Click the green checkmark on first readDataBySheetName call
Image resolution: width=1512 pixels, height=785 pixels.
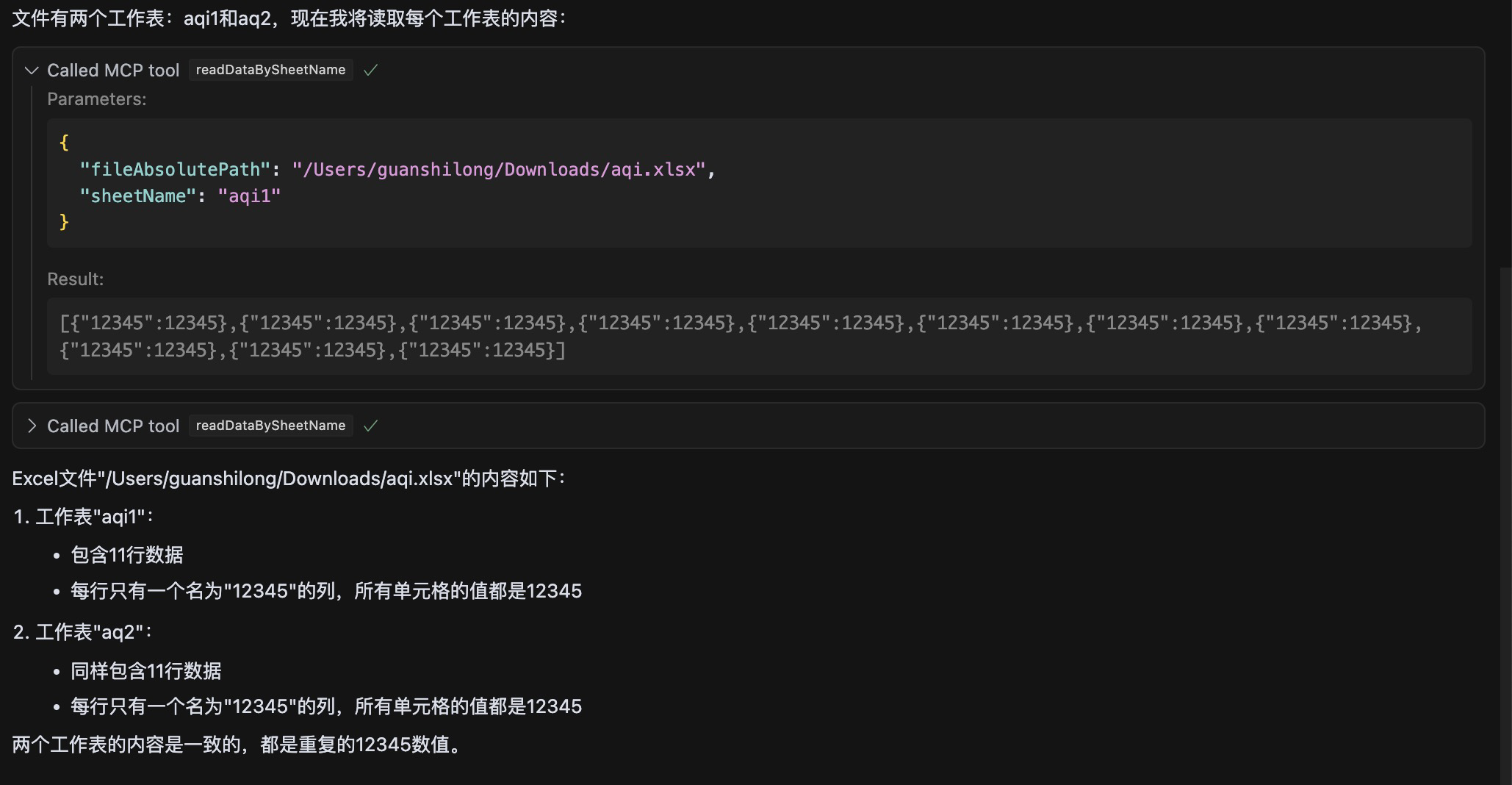[371, 70]
